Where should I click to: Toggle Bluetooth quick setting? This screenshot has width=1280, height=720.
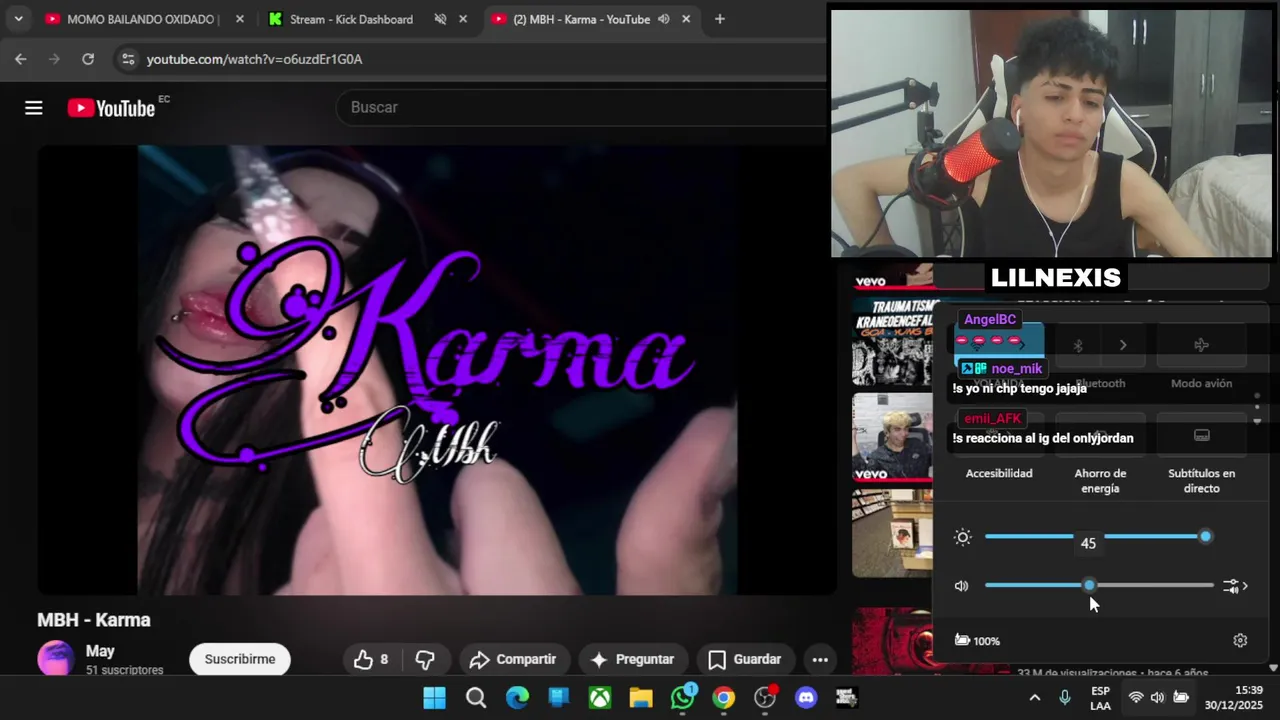point(1078,345)
